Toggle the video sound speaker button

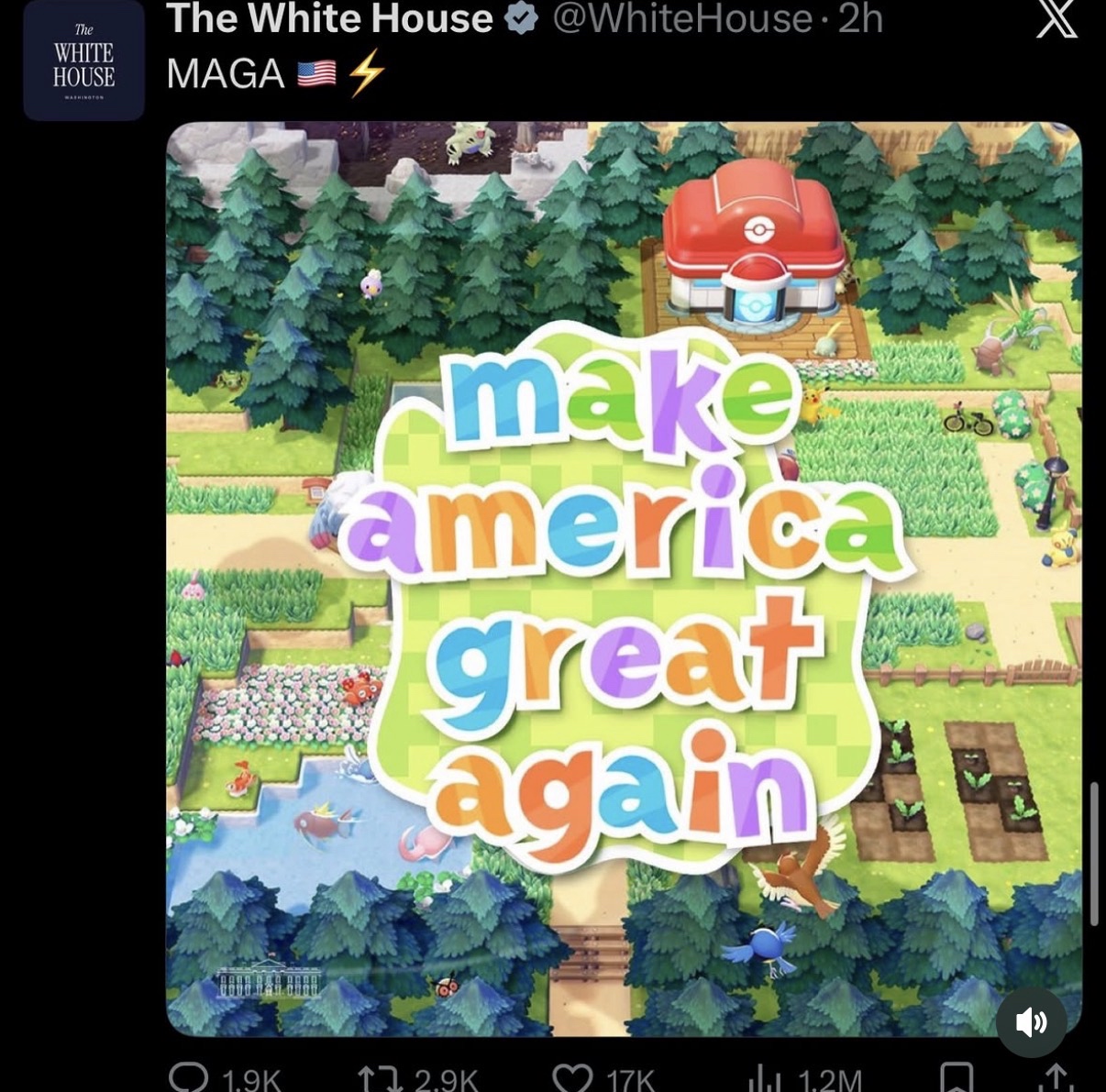pyautogui.click(x=1032, y=1021)
